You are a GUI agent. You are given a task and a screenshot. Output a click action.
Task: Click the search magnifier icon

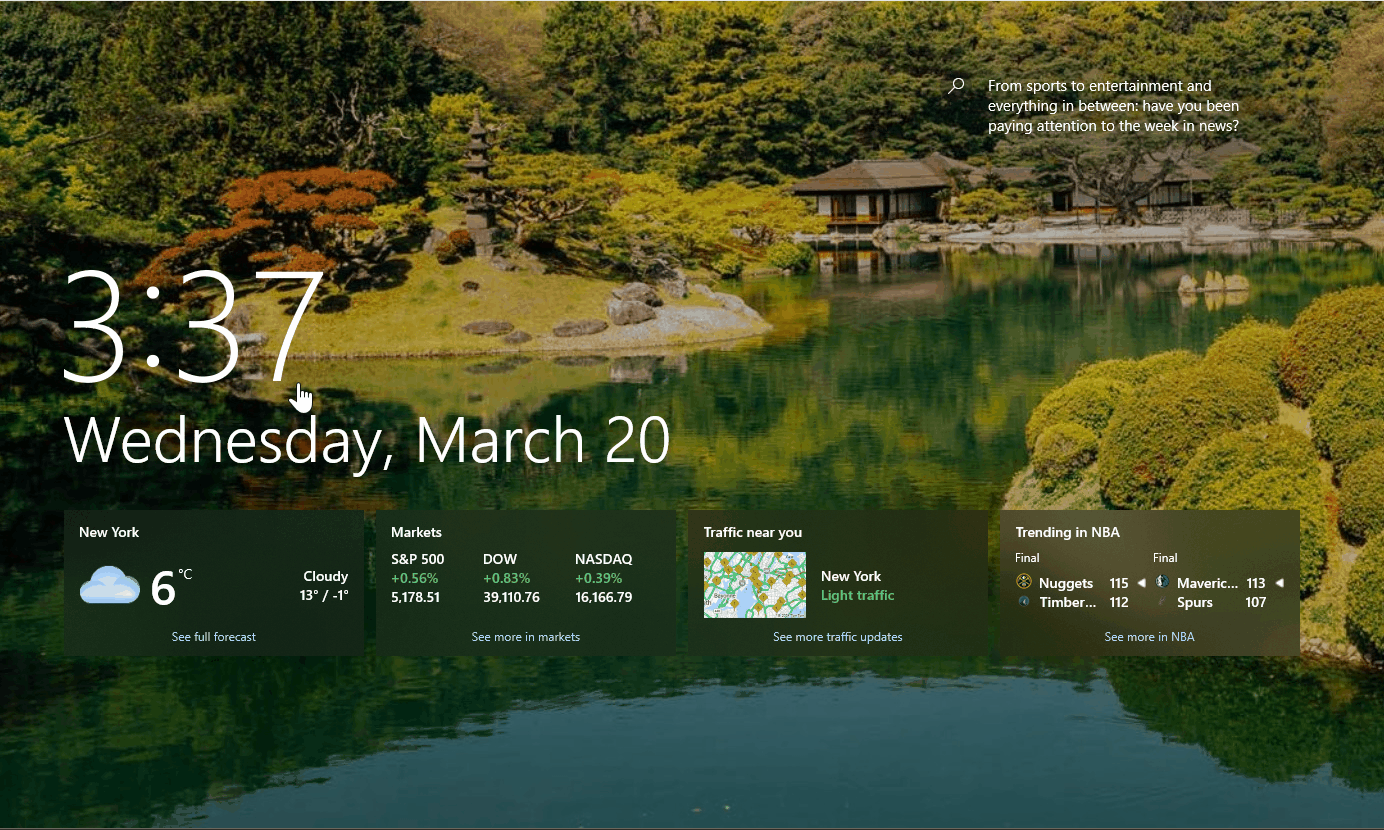[954, 86]
